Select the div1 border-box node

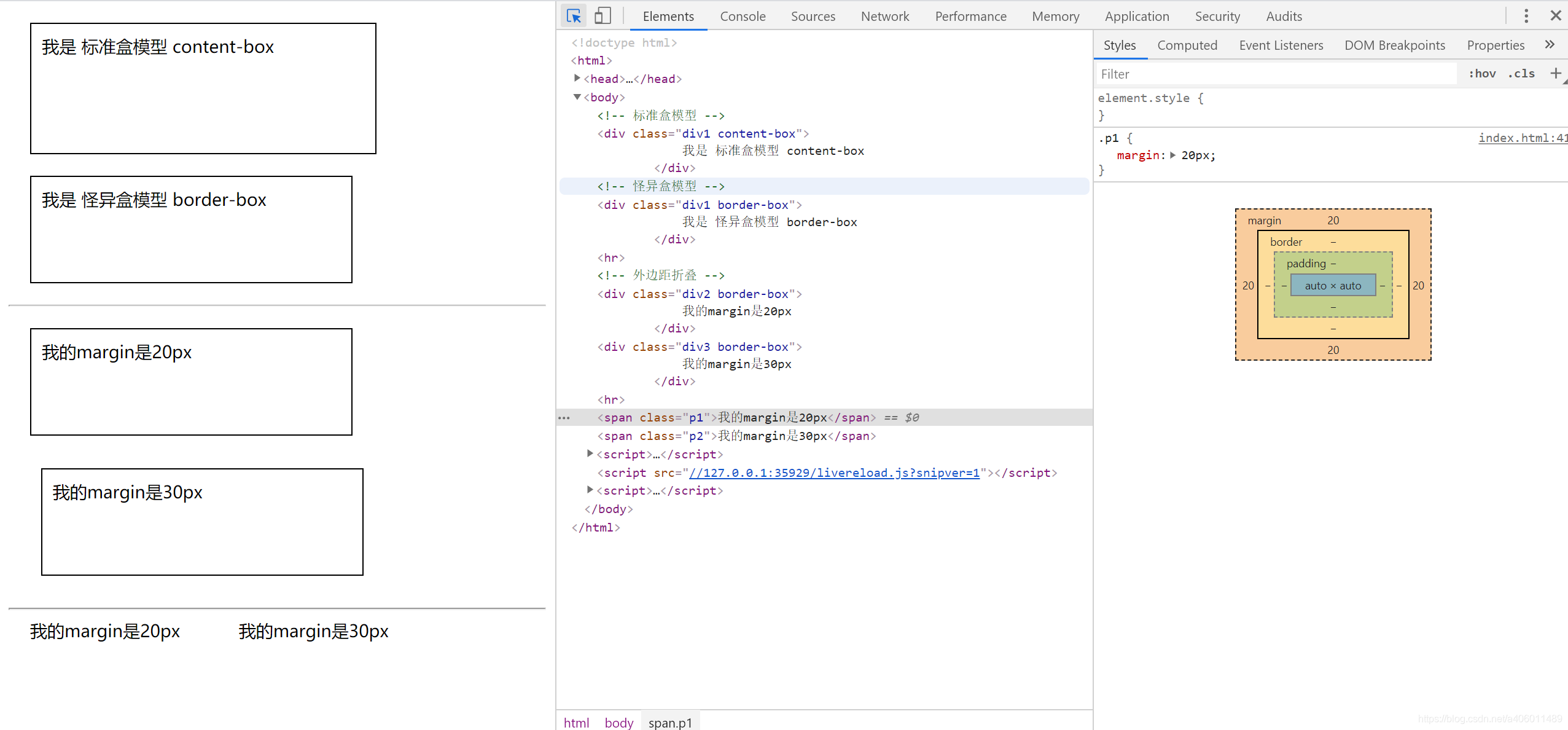pos(700,205)
